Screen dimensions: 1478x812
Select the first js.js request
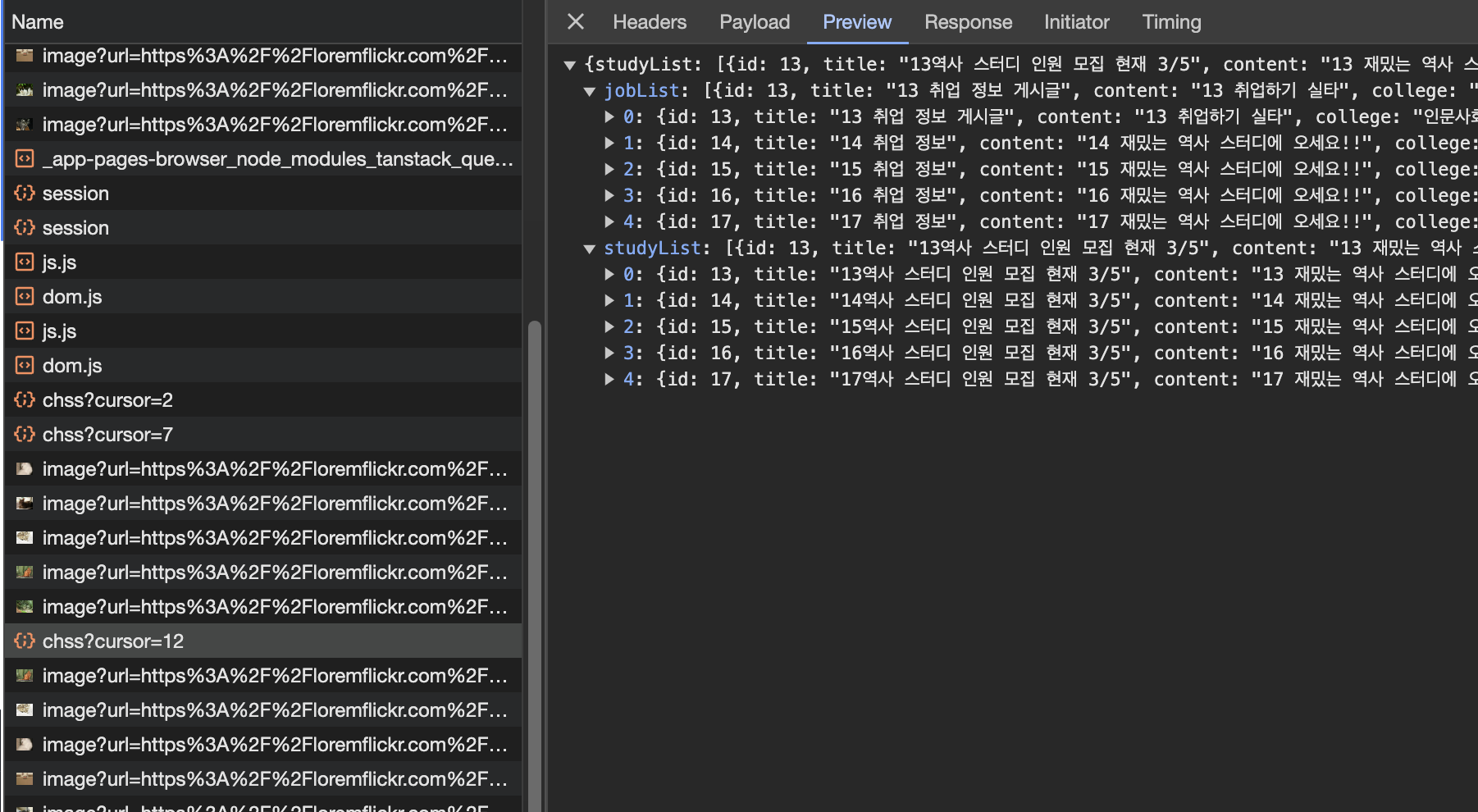pyautogui.click(x=263, y=262)
